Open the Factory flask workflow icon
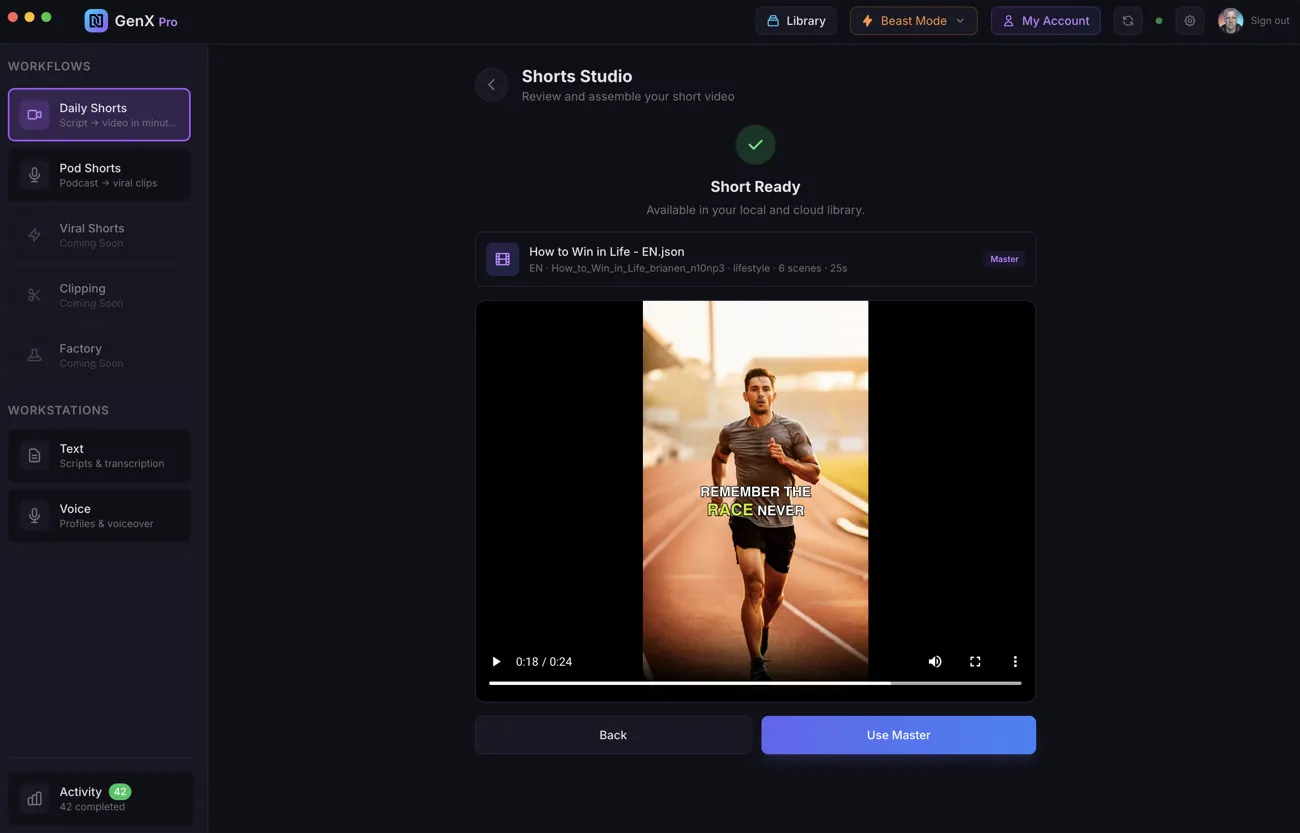 coord(36,354)
